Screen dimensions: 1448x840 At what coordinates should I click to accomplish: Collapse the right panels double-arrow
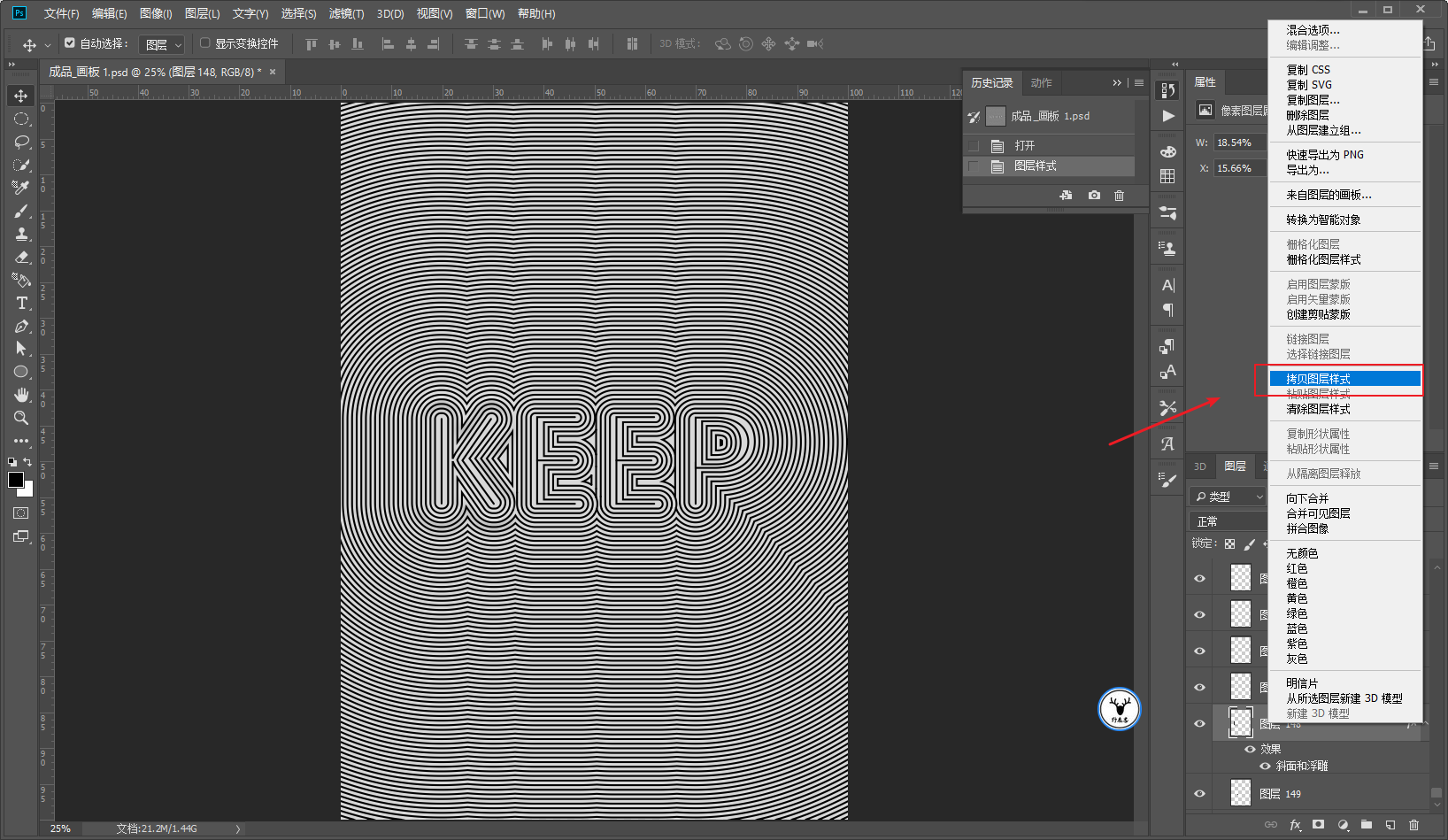point(1434,65)
